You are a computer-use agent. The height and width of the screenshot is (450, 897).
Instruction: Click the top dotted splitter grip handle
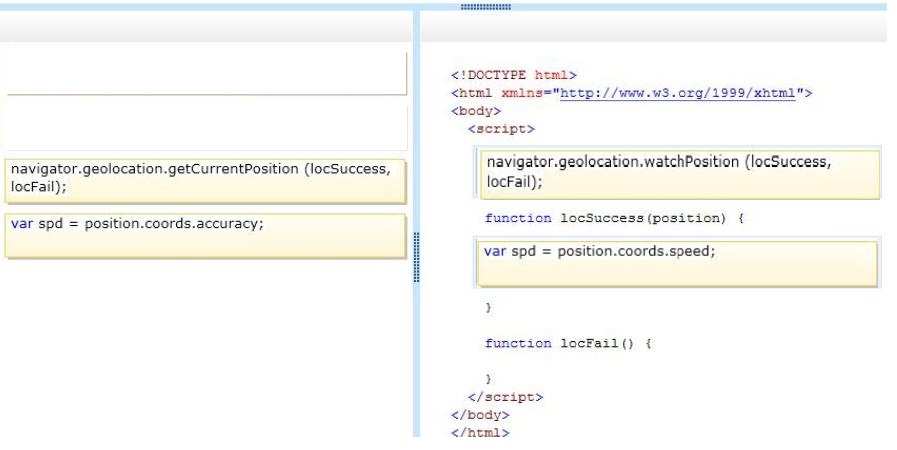(486, 7)
